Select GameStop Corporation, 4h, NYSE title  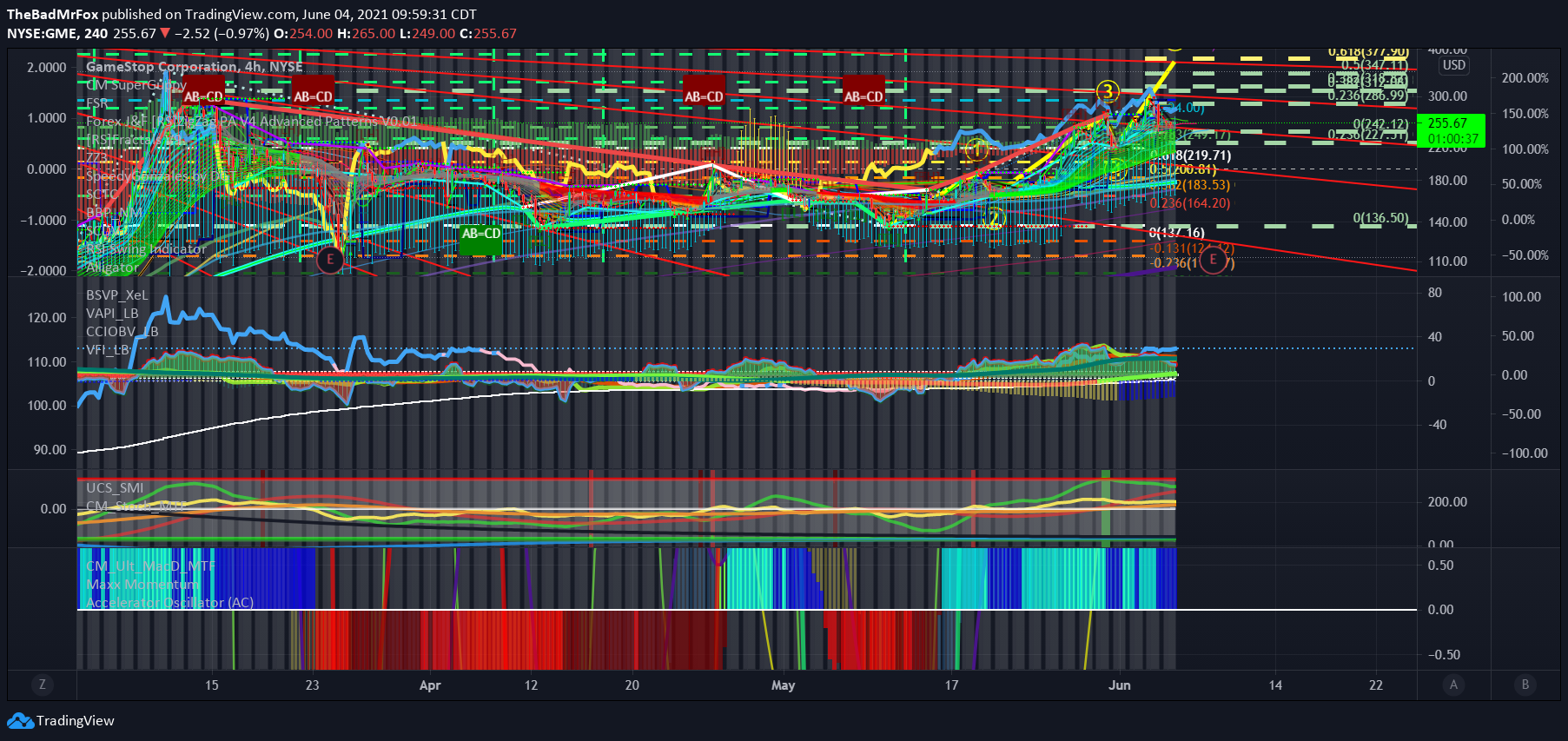coord(194,66)
